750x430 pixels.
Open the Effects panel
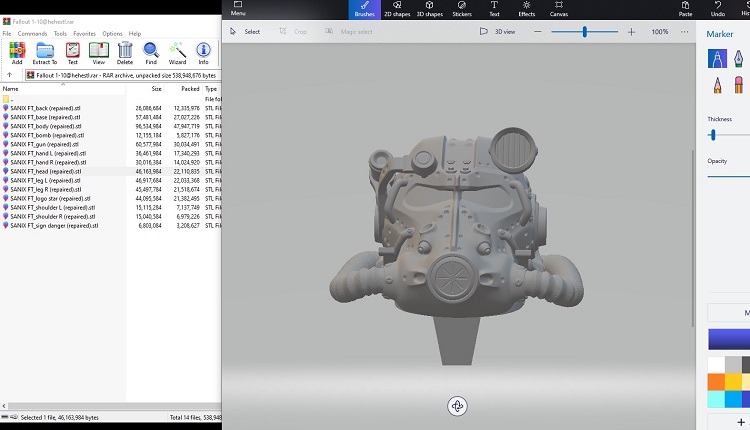526,9
